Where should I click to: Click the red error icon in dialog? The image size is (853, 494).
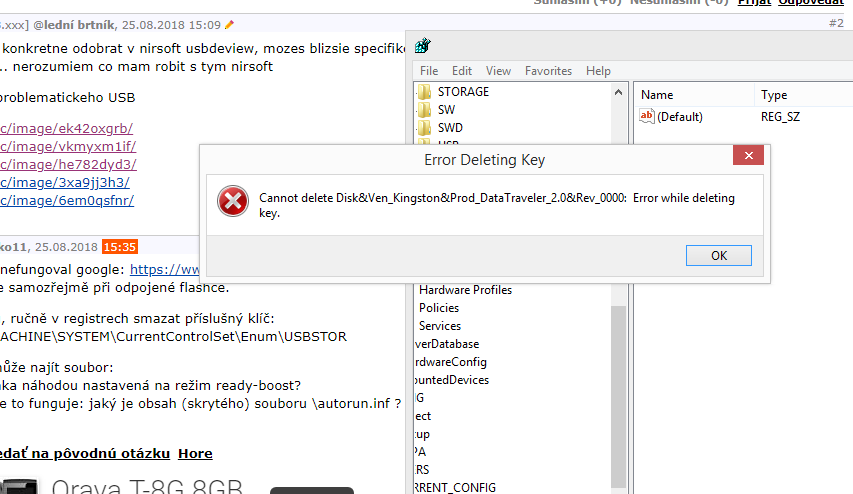[233, 201]
